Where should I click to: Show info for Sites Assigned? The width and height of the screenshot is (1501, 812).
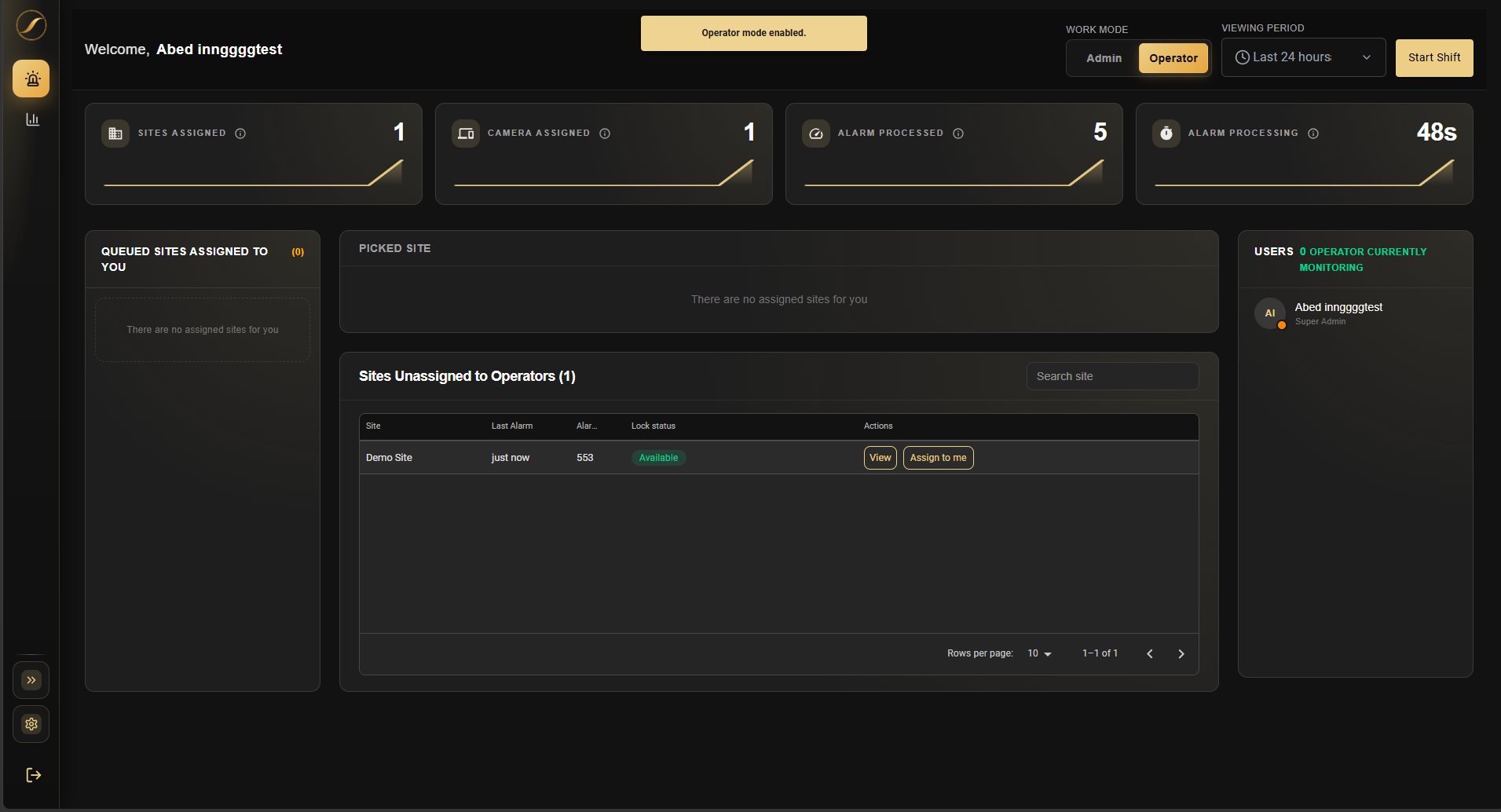240,134
